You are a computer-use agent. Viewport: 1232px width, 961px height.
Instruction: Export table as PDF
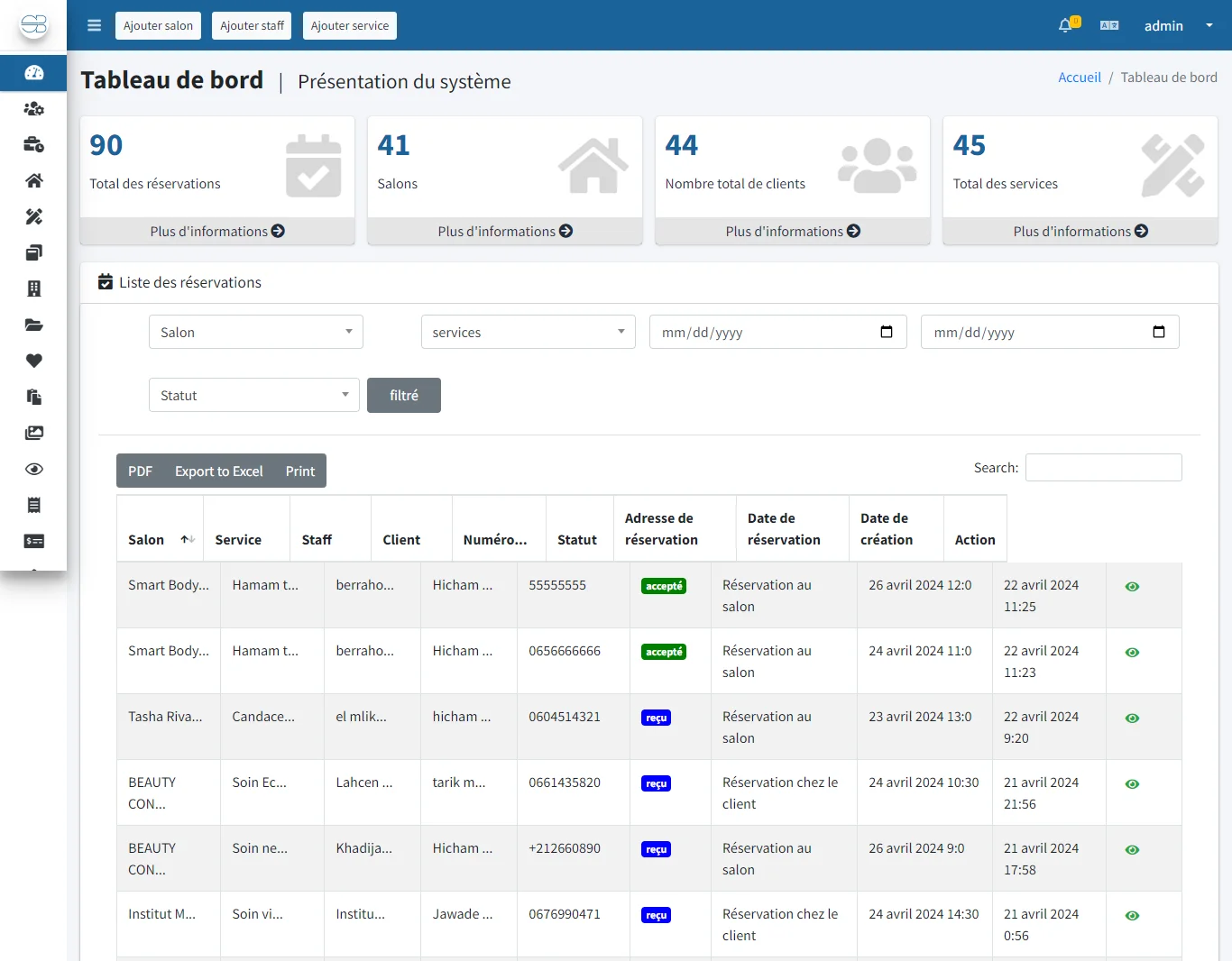(140, 471)
